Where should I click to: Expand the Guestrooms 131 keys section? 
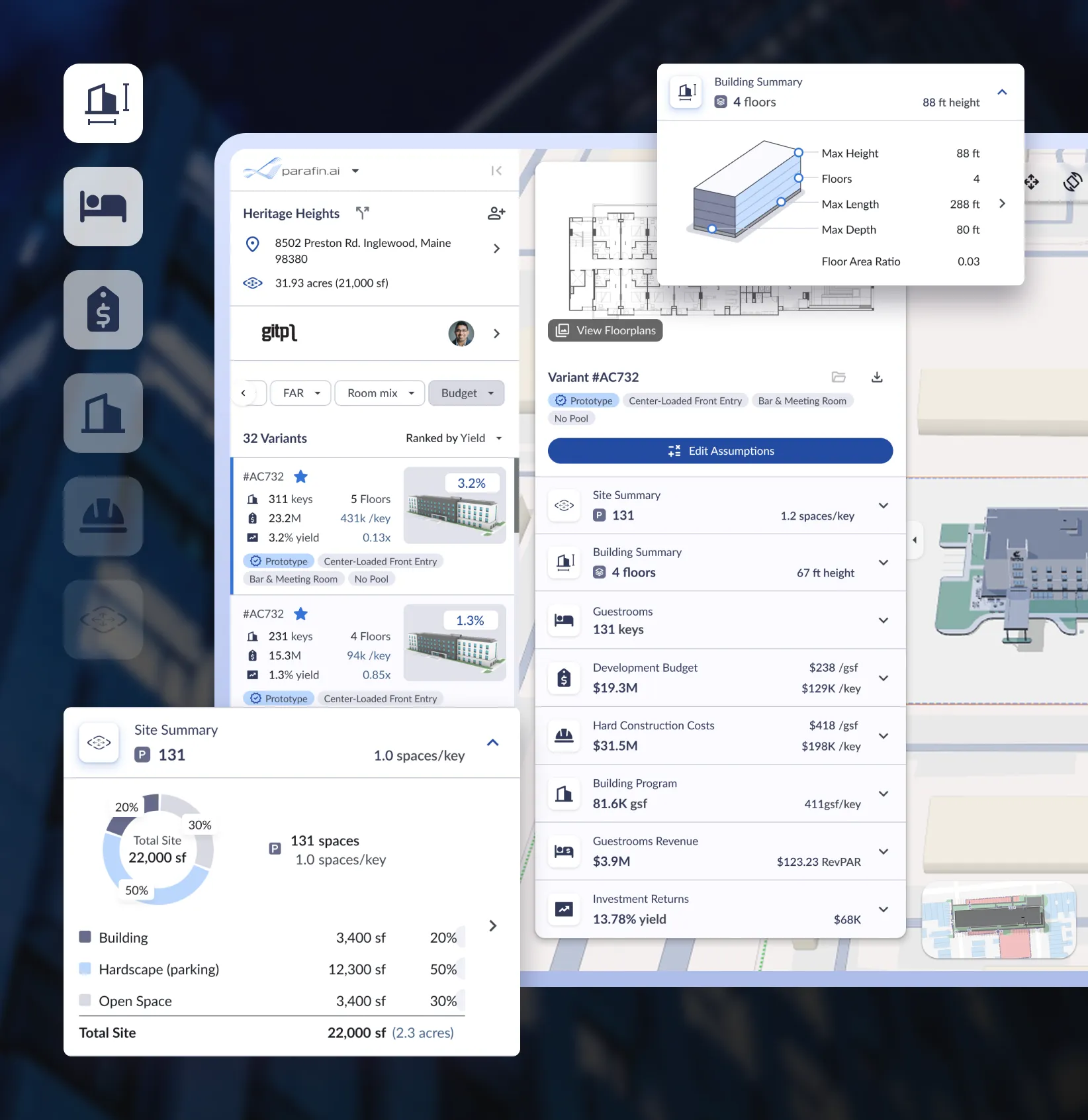click(884, 620)
